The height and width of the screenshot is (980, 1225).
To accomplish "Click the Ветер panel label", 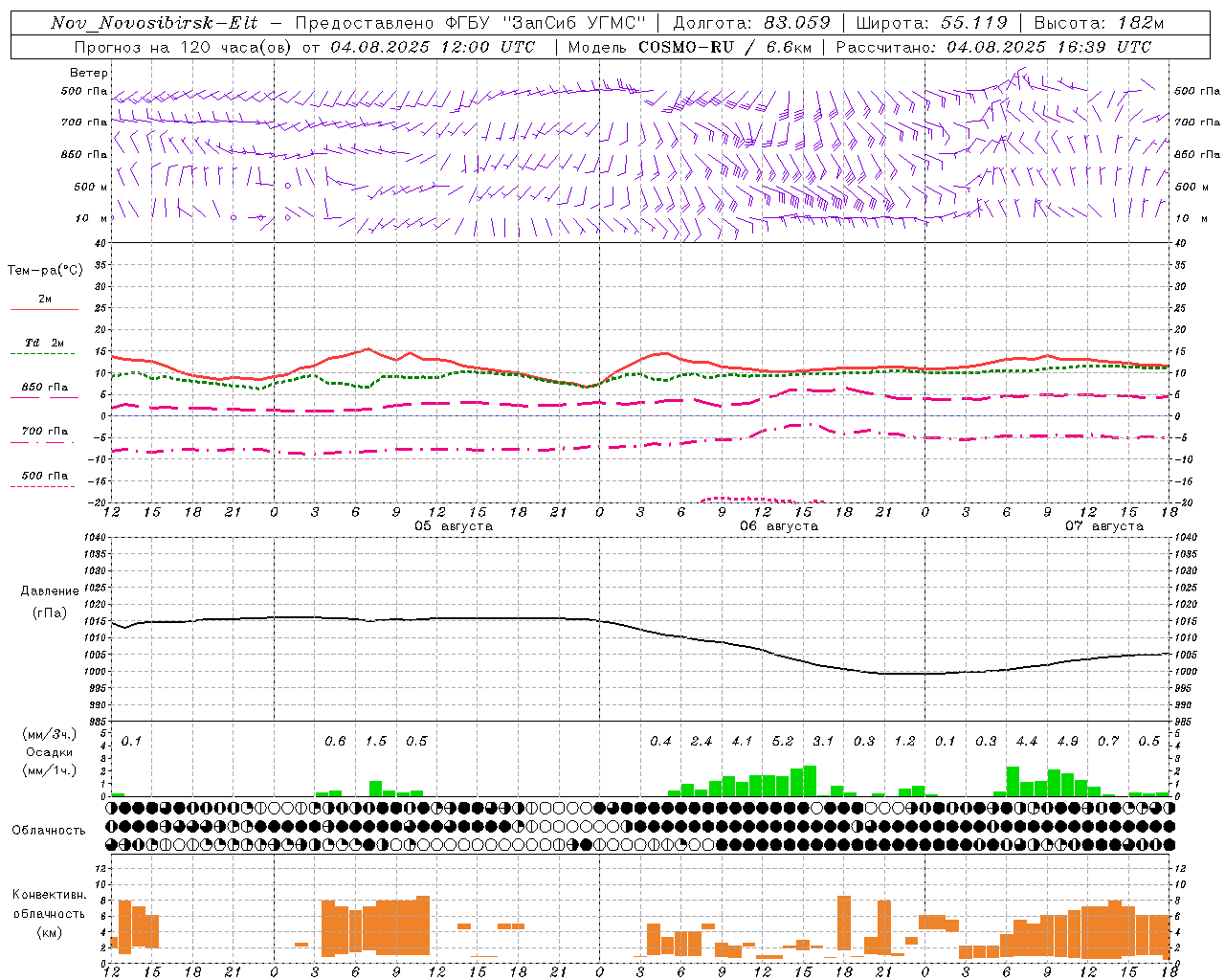I will point(89,73).
